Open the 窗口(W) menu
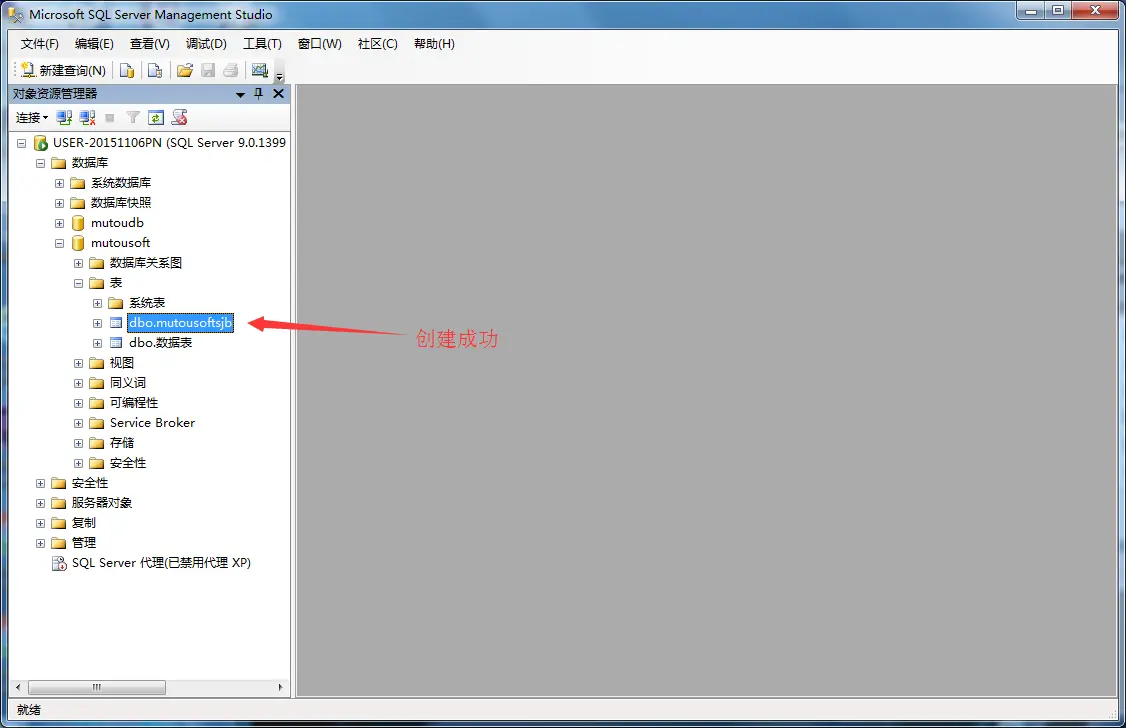 point(320,44)
